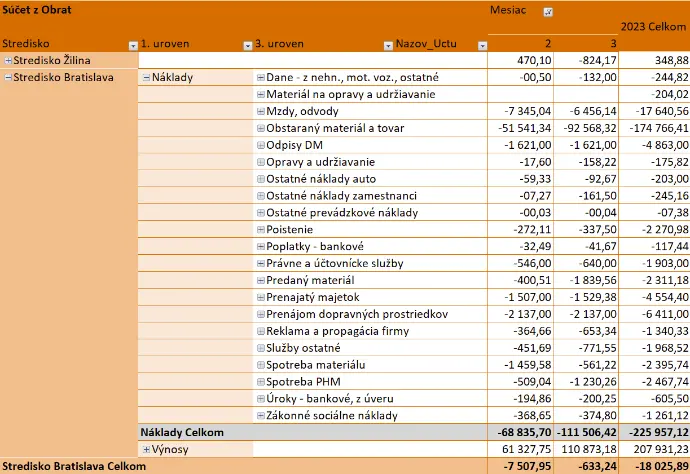Select the month 2 column header
690x474 pixels.
(548, 44)
